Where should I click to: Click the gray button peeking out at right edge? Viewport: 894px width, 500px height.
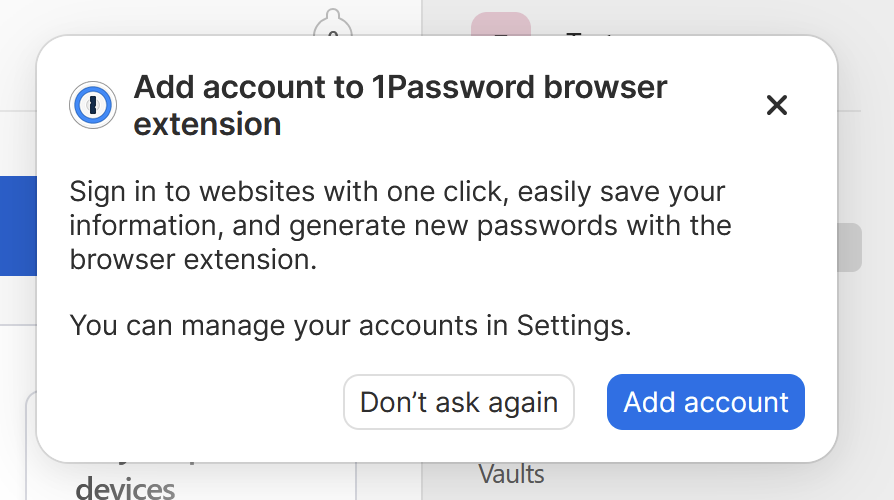pyautogui.click(x=849, y=247)
